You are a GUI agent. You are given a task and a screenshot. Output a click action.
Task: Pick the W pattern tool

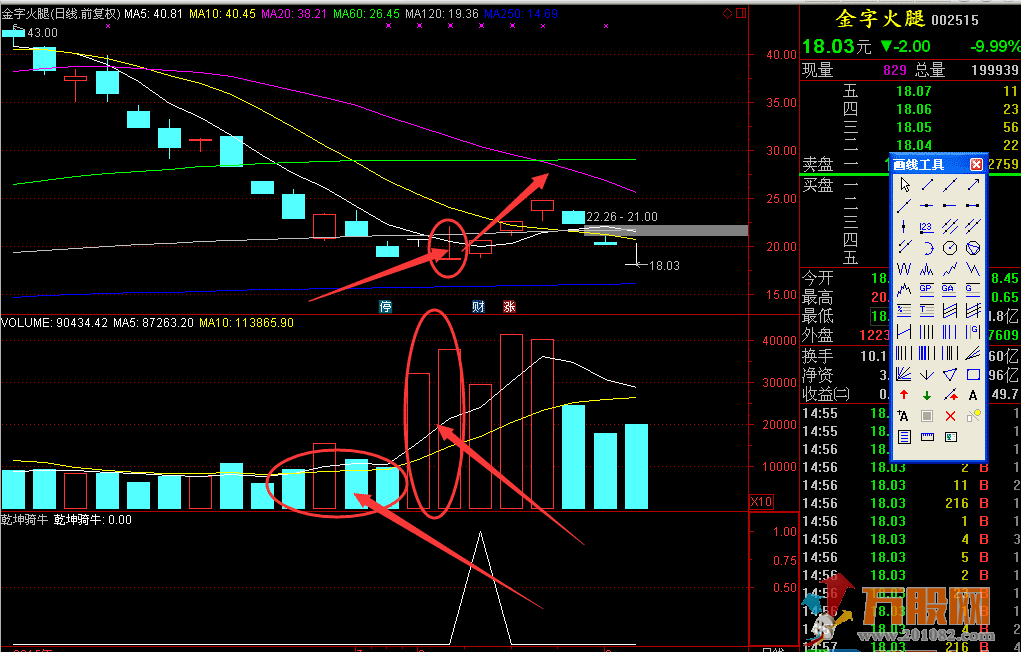coord(904,268)
